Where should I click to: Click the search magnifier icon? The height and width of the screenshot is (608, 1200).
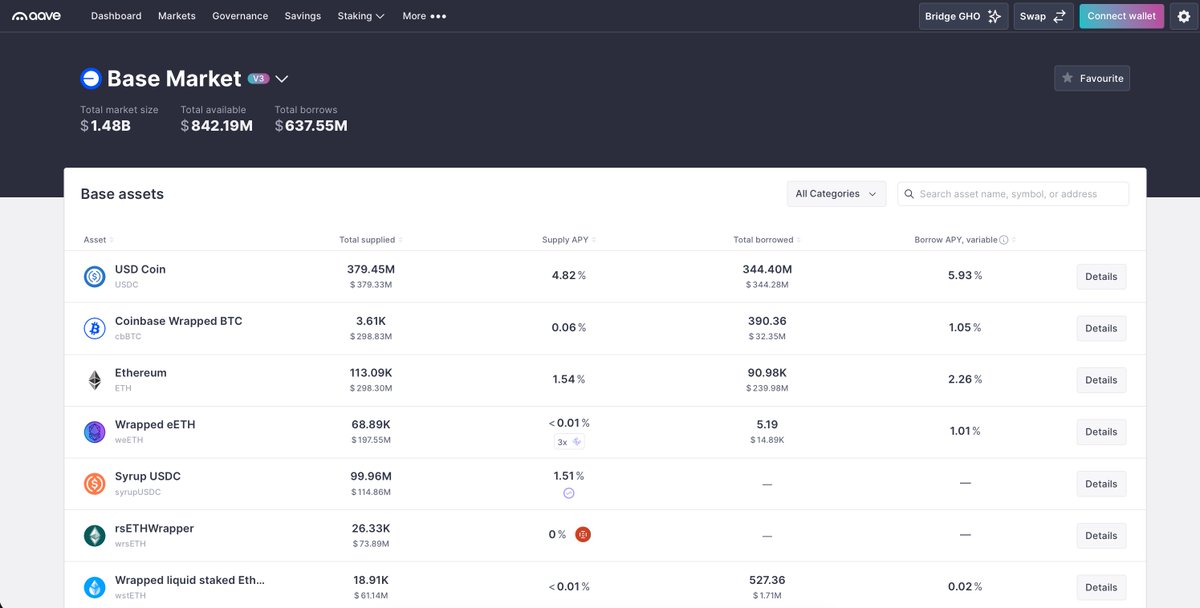coord(908,194)
